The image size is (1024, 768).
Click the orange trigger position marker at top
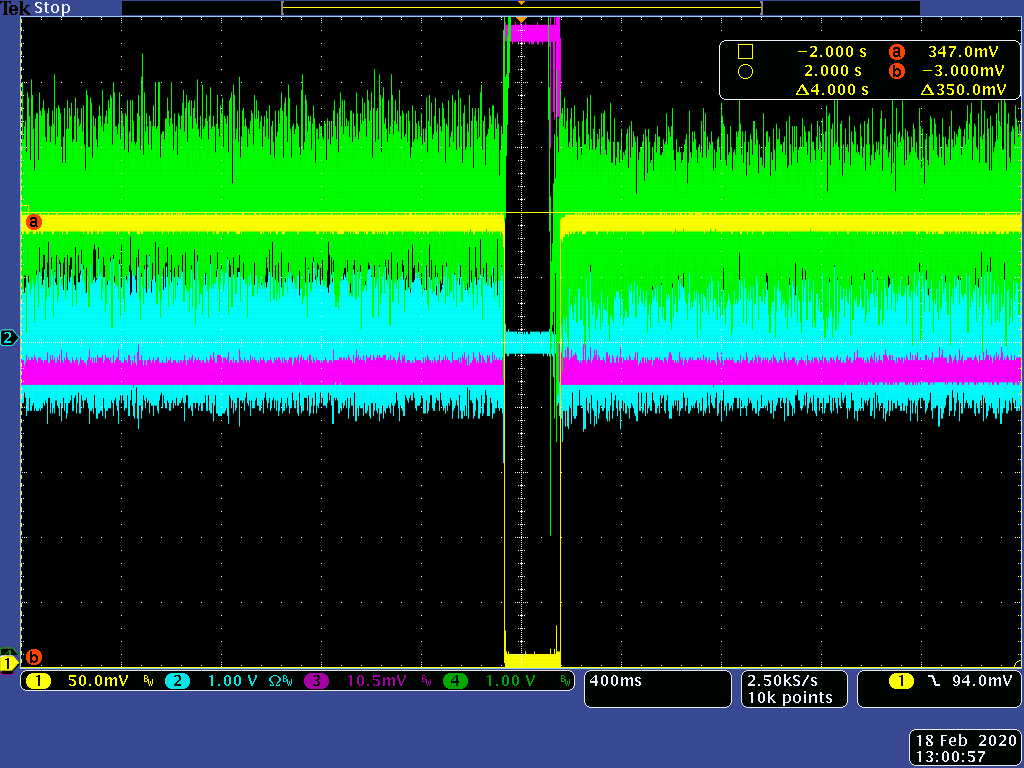click(x=520, y=19)
